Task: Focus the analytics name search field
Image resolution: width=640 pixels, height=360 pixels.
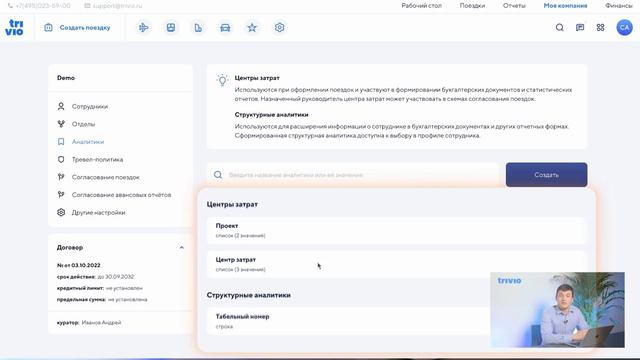Action: [x=353, y=175]
